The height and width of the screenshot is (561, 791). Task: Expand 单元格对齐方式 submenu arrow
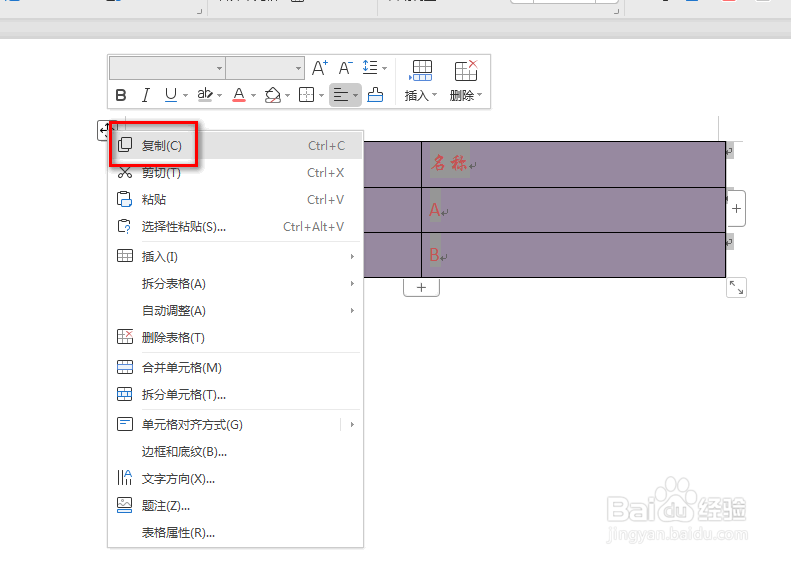pos(352,425)
